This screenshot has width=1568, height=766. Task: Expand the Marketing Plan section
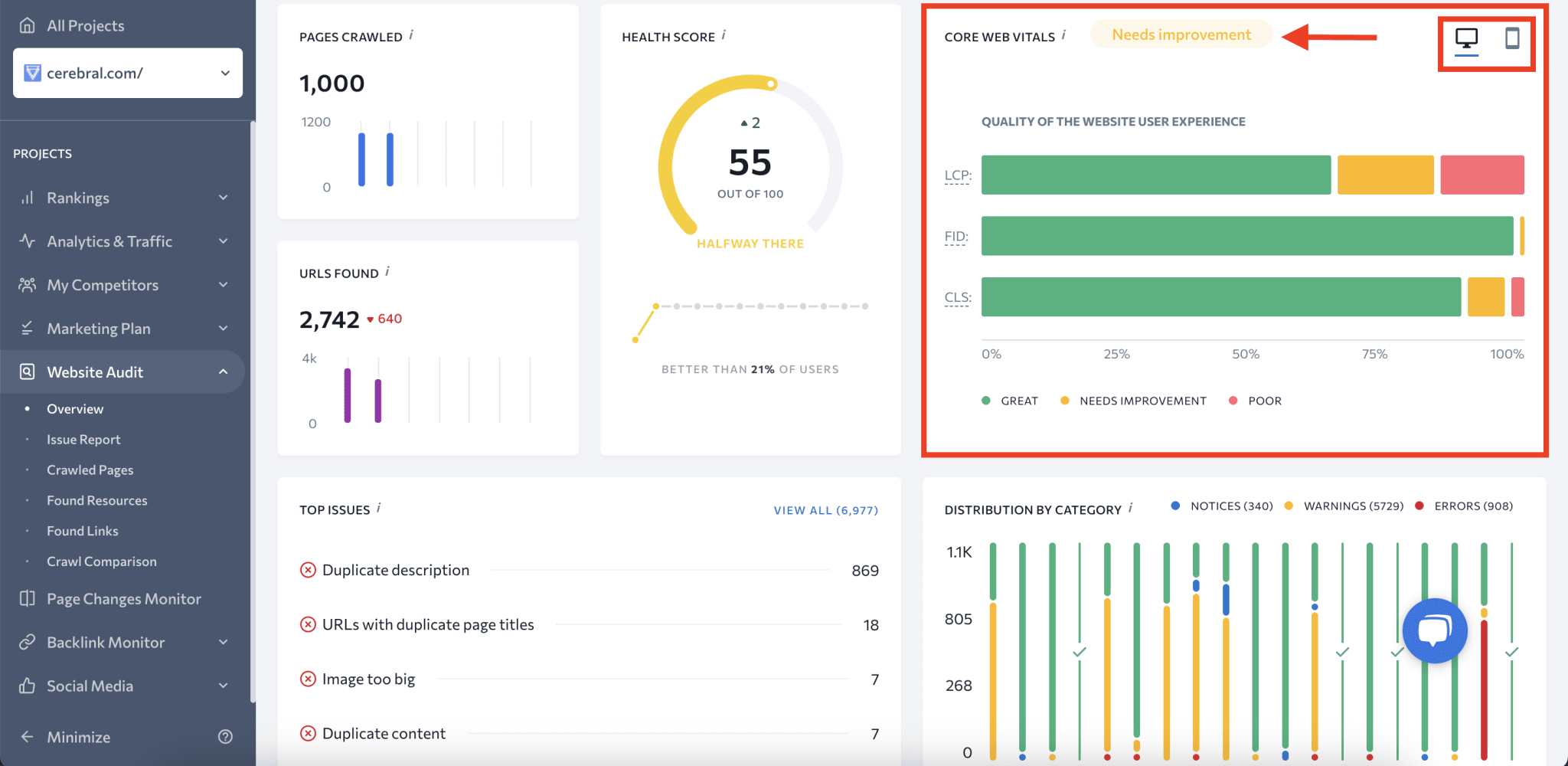pos(223,328)
